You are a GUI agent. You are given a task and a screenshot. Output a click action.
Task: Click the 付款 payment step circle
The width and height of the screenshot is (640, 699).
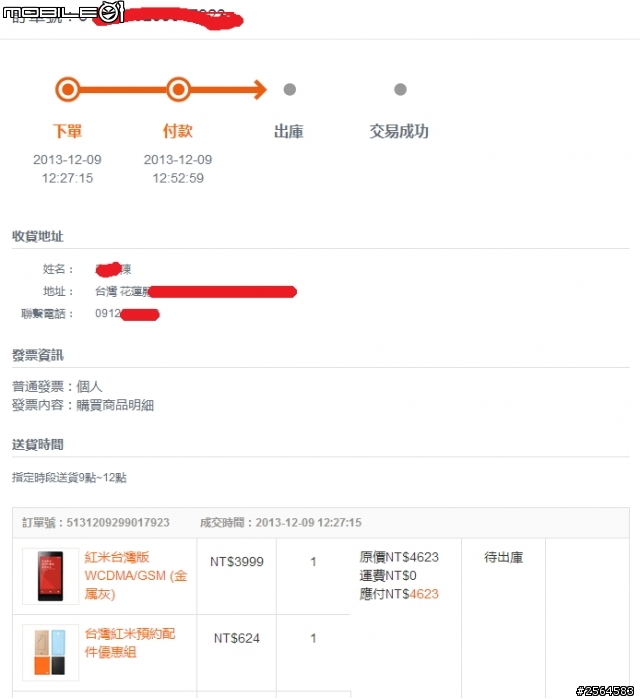(x=178, y=90)
